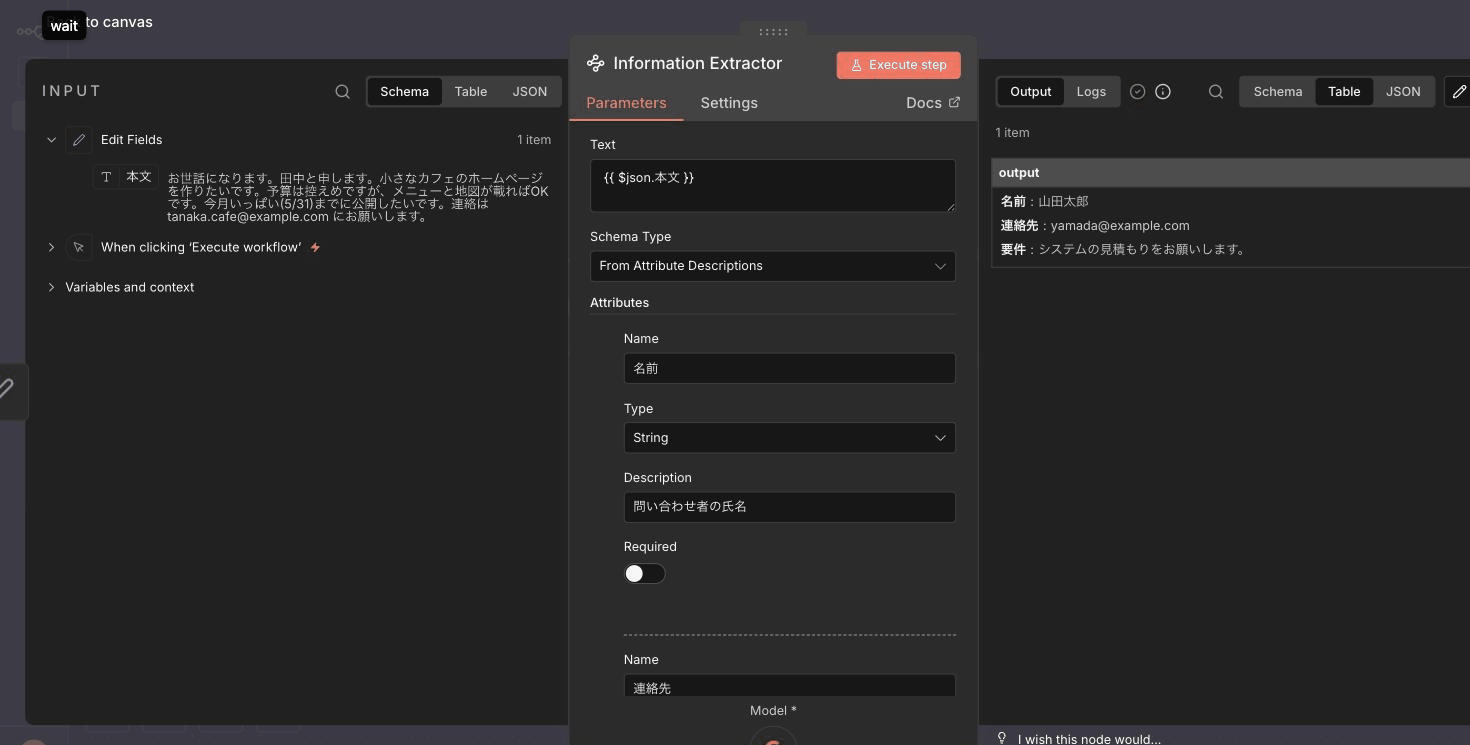Screen dimensions: 1470x745
Task: Click the 要件 output line text
Action: 1123,249
